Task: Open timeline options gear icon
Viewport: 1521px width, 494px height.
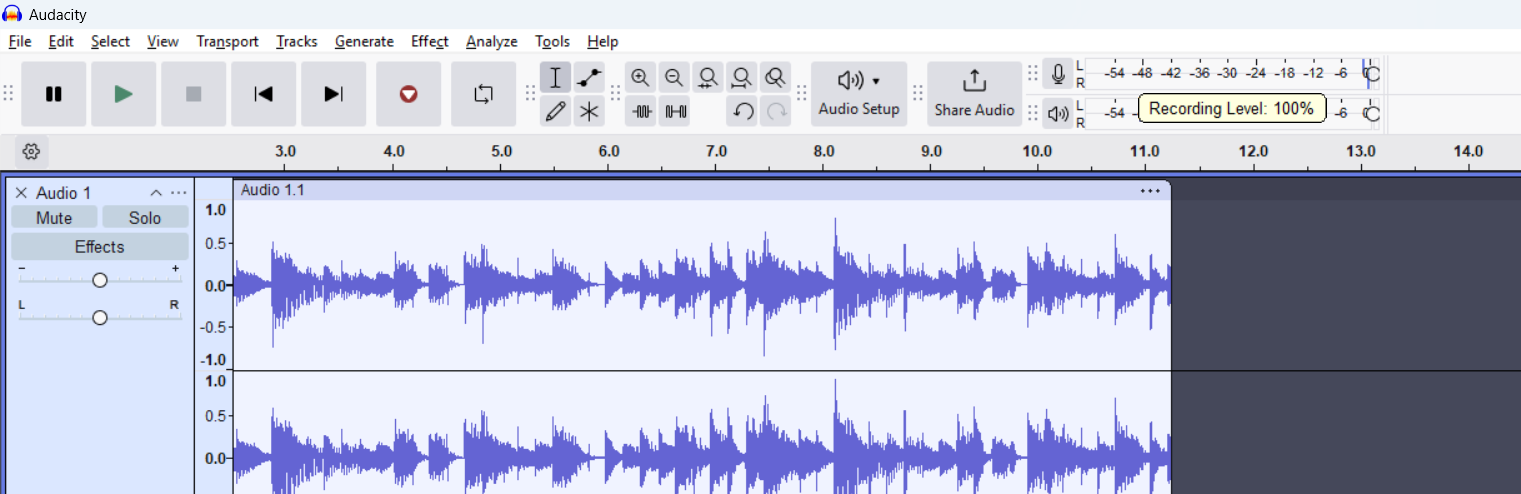Action: click(x=31, y=152)
